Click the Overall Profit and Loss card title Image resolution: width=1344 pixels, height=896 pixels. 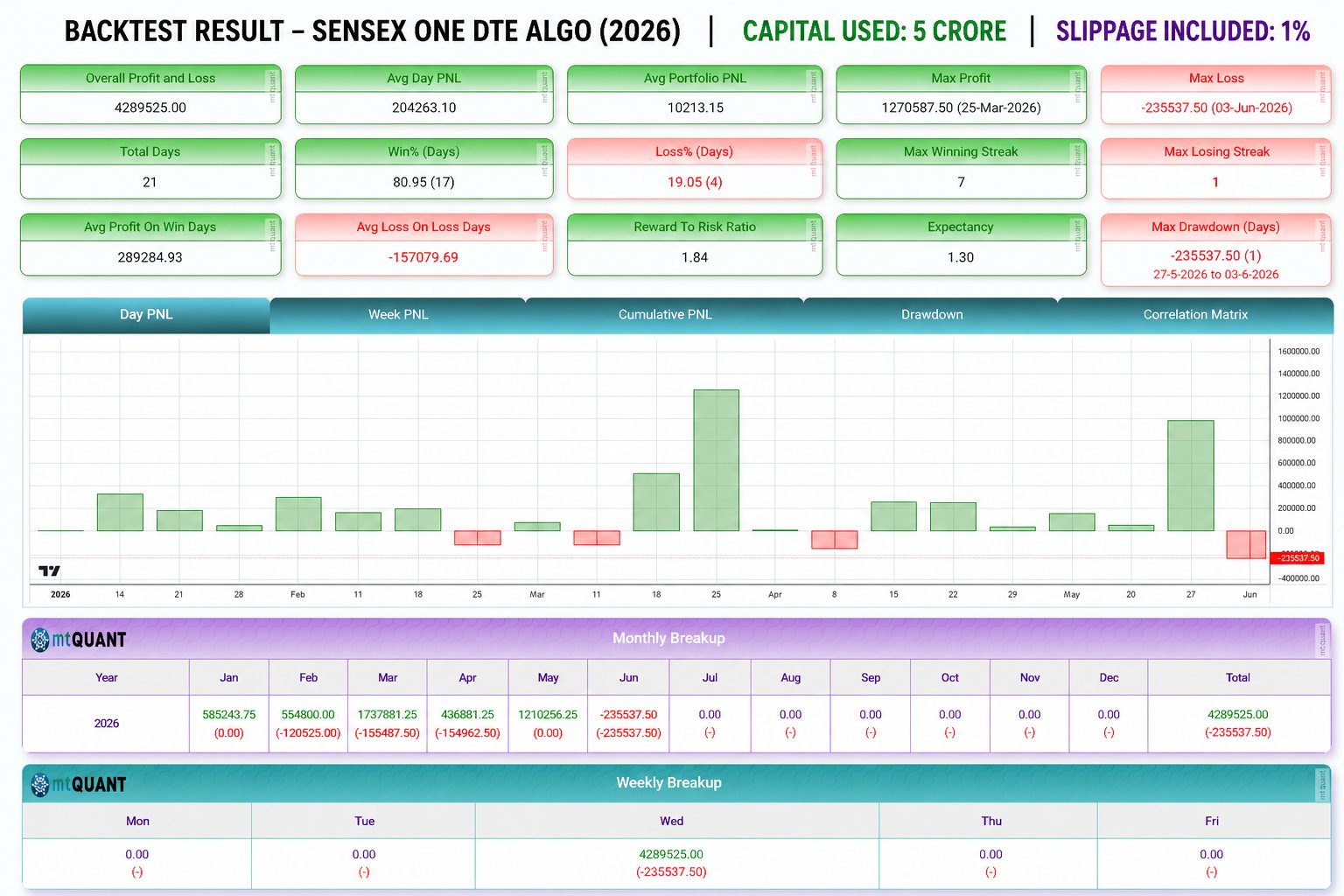(x=150, y=78)
